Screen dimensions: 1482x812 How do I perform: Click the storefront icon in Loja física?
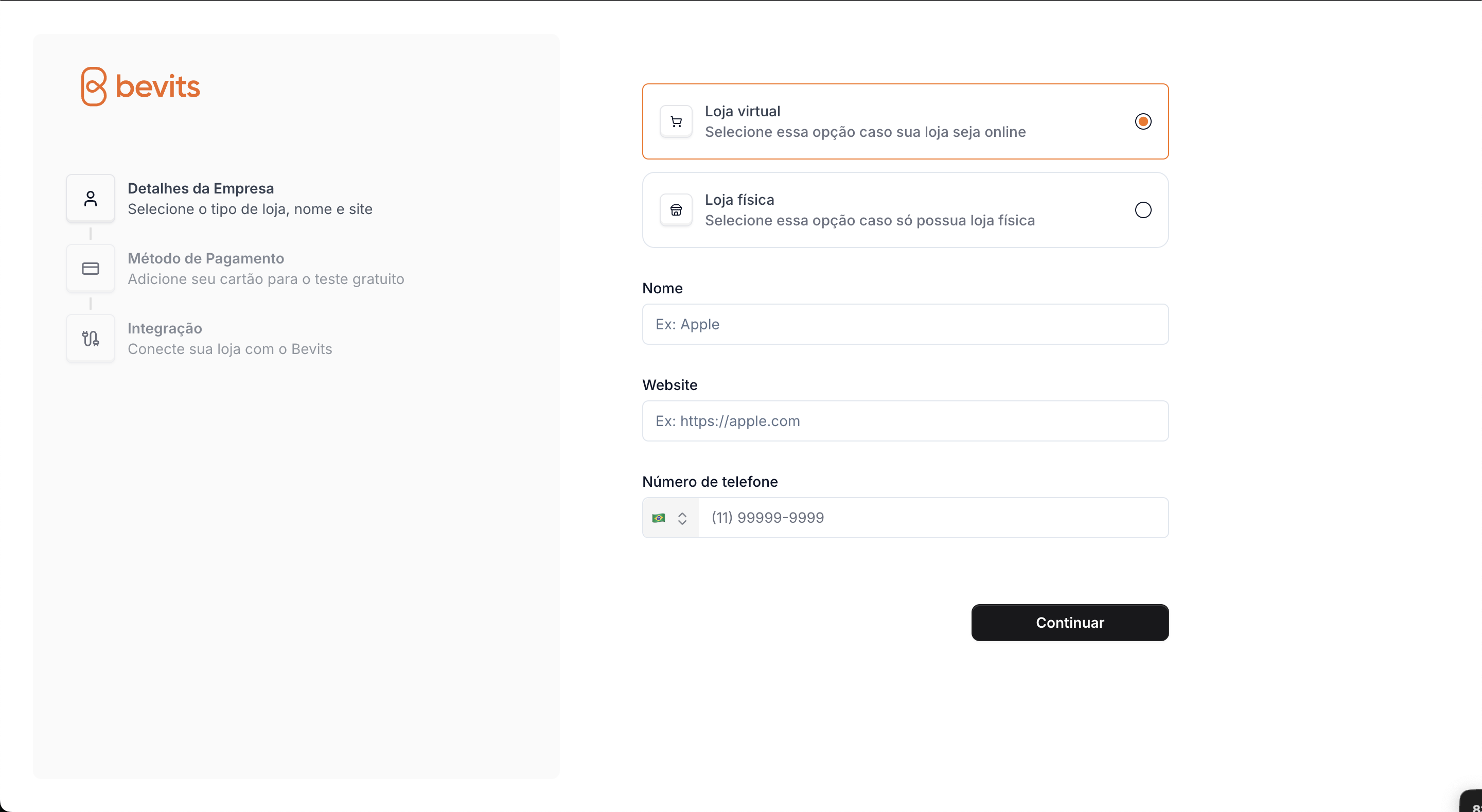pyautogui.click(x=676, y=210)
